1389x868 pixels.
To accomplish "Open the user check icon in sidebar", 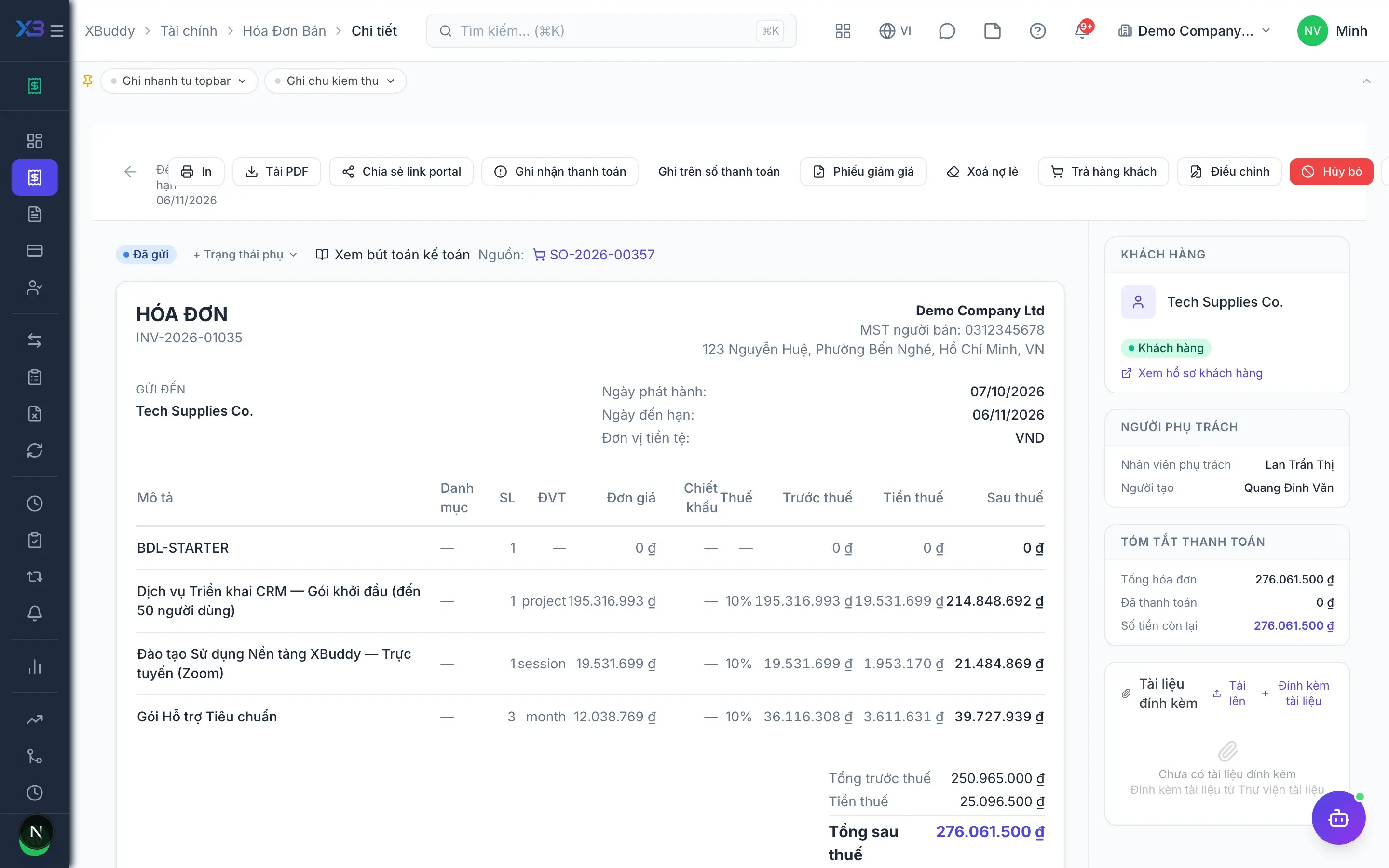I will [x=34, y=287].
